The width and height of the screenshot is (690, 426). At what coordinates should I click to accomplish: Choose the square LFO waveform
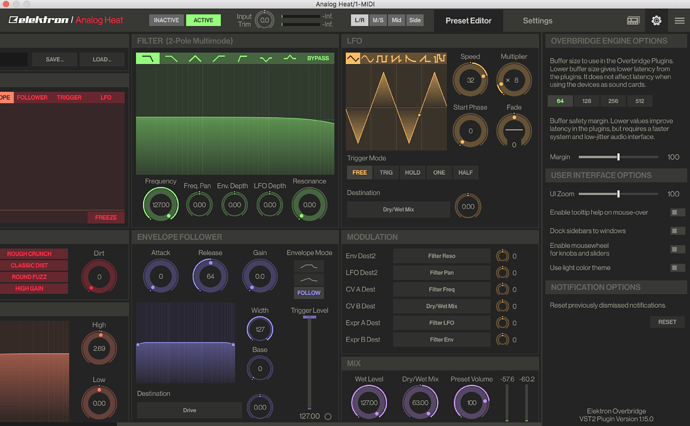tap(382, 58)
